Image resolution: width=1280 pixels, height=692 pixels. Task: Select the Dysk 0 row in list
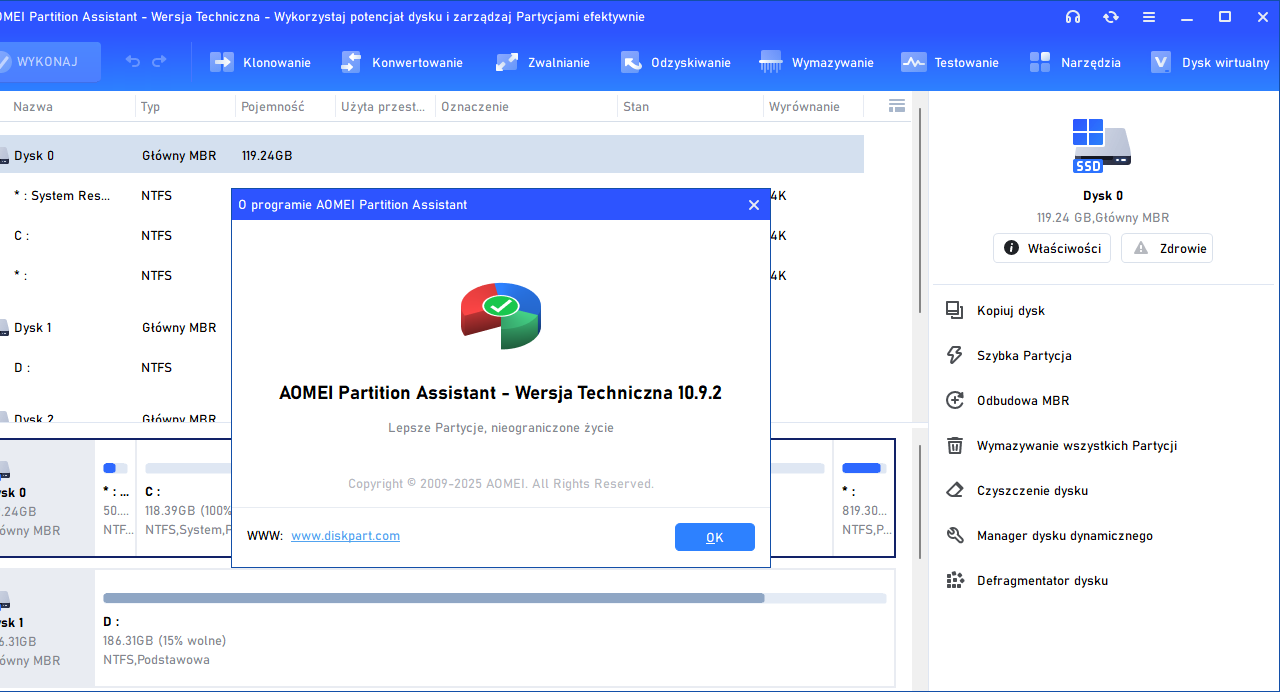pos(432,155)
